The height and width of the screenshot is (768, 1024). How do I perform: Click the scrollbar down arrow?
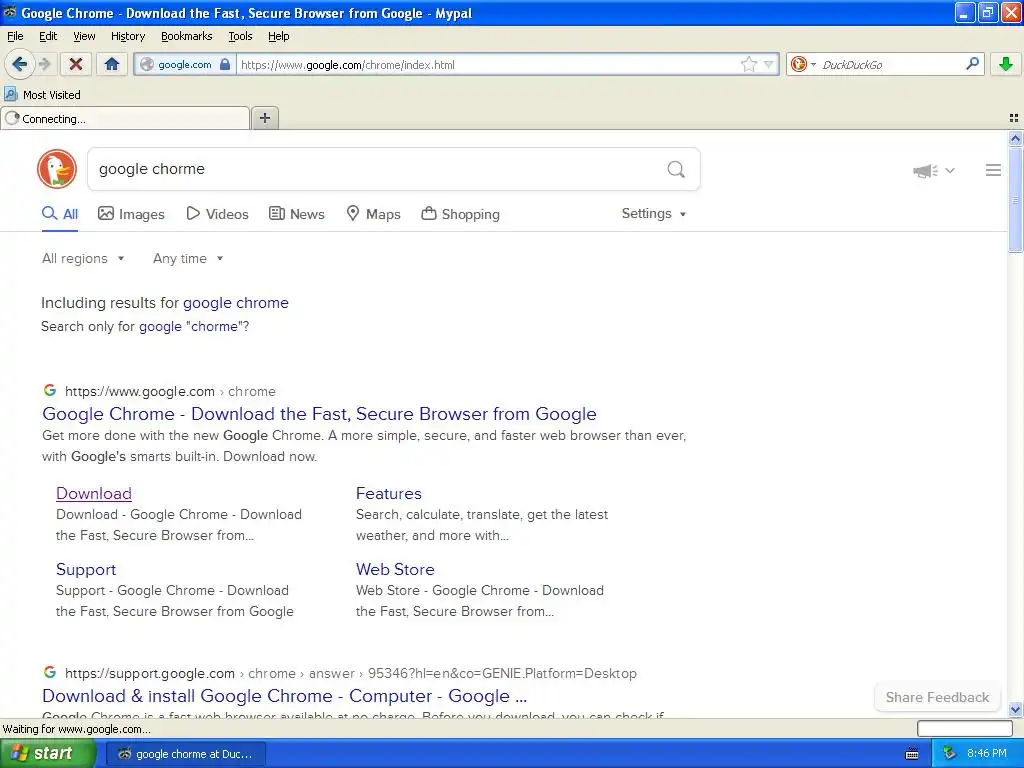click(1015, 709)
